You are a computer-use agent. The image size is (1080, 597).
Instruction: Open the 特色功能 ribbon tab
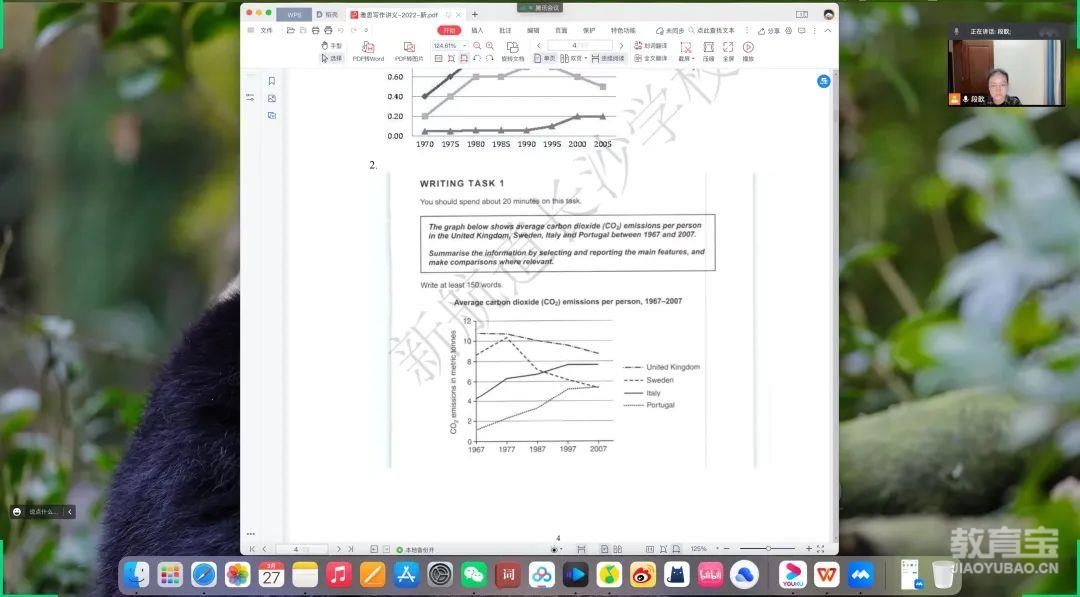623,30
